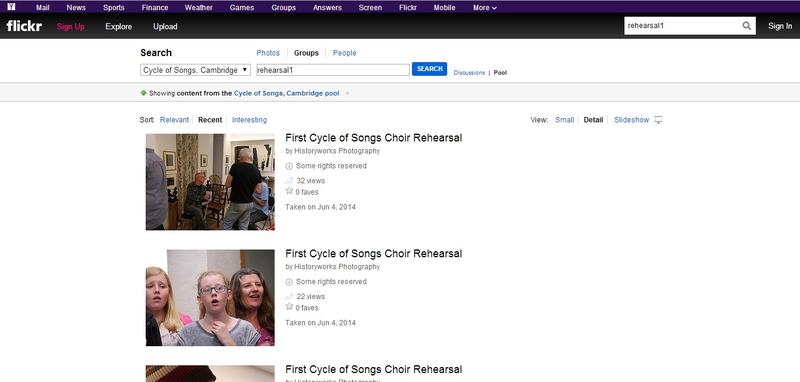This screenshot has height=382, width=800.
Task: Click the rights reserved icon on first result
Action: click(x=289, y=166)
